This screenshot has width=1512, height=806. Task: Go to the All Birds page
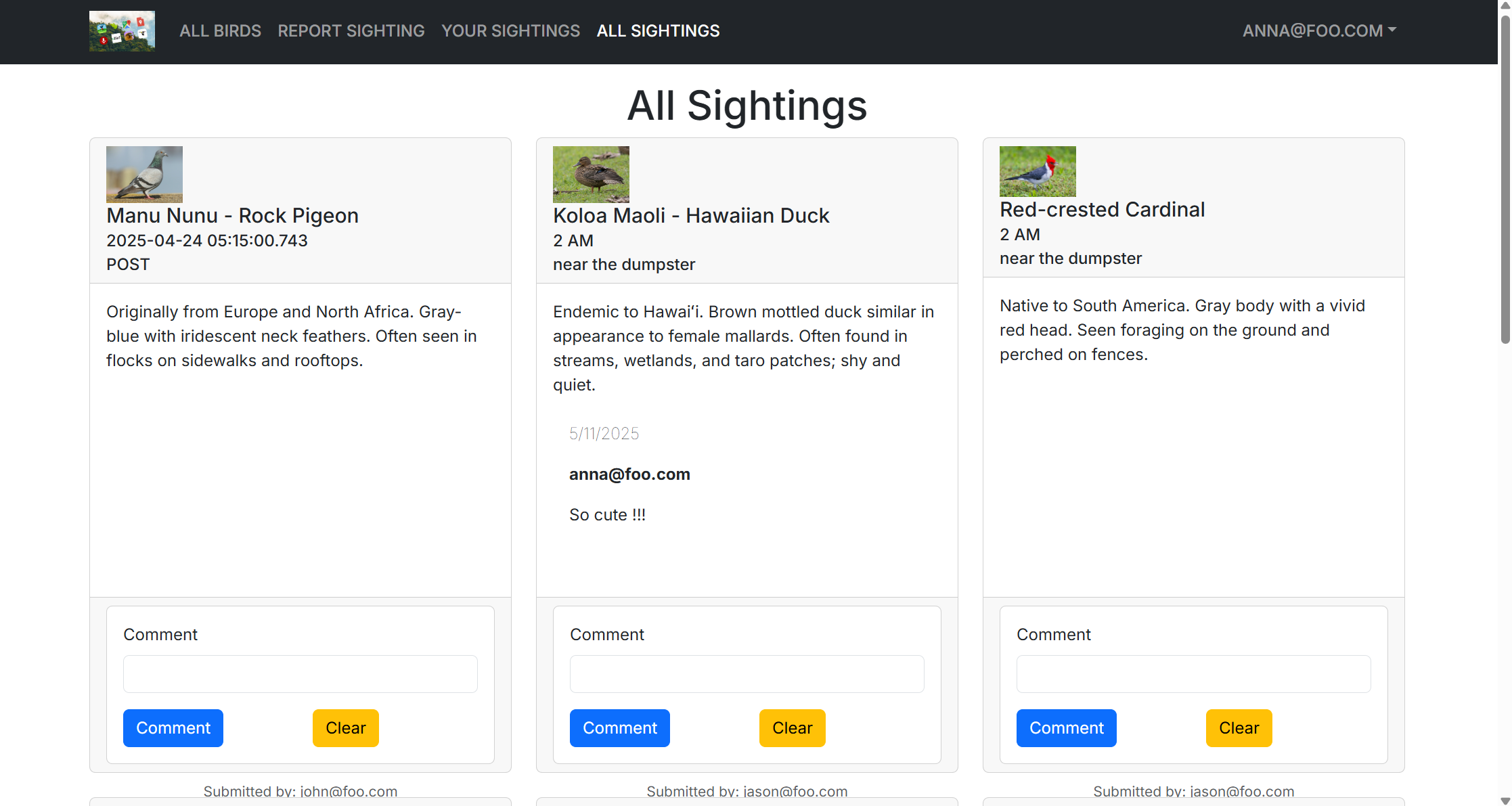220,30
